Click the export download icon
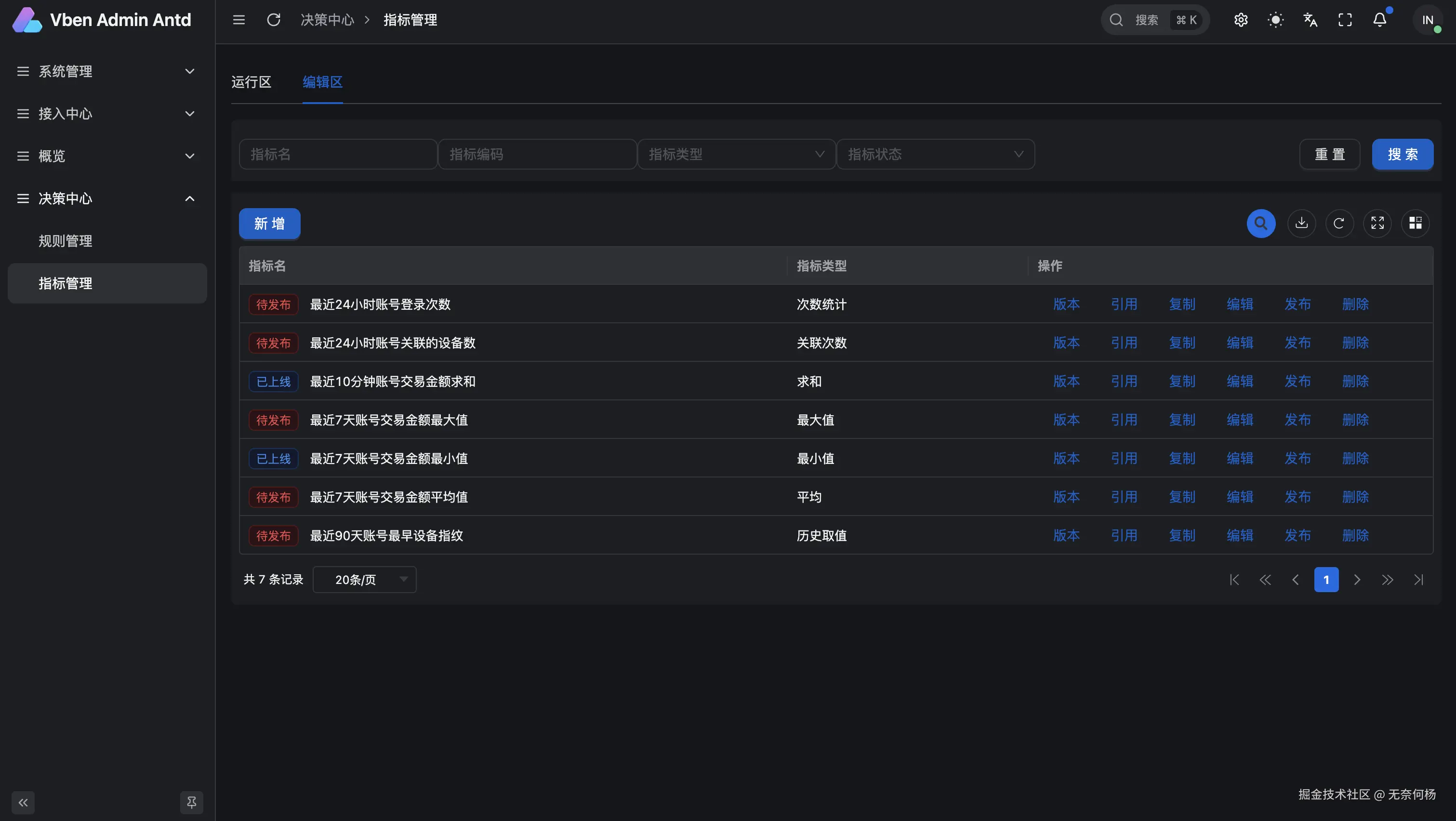Viewport: 1456px width, 821px height. [1301, 223]
